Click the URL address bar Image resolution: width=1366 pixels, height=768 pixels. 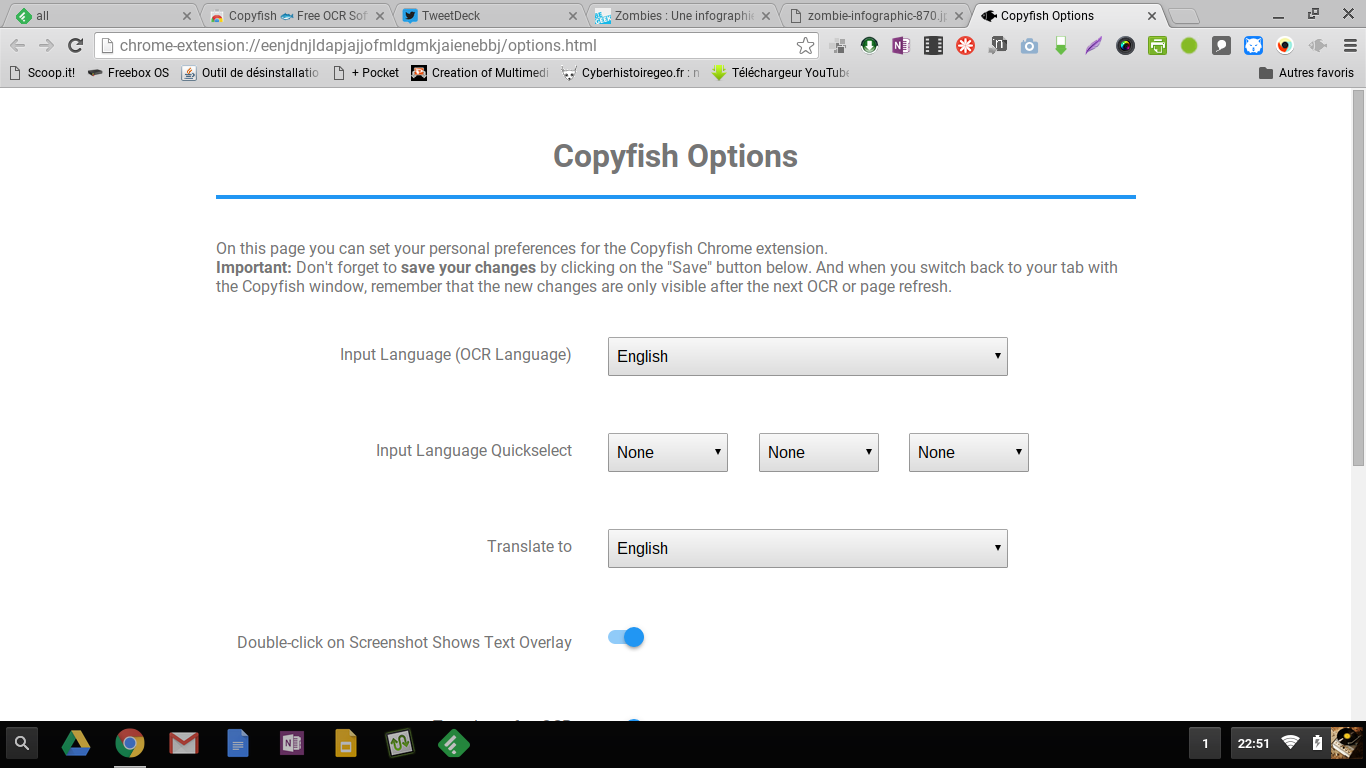(455, 45)
